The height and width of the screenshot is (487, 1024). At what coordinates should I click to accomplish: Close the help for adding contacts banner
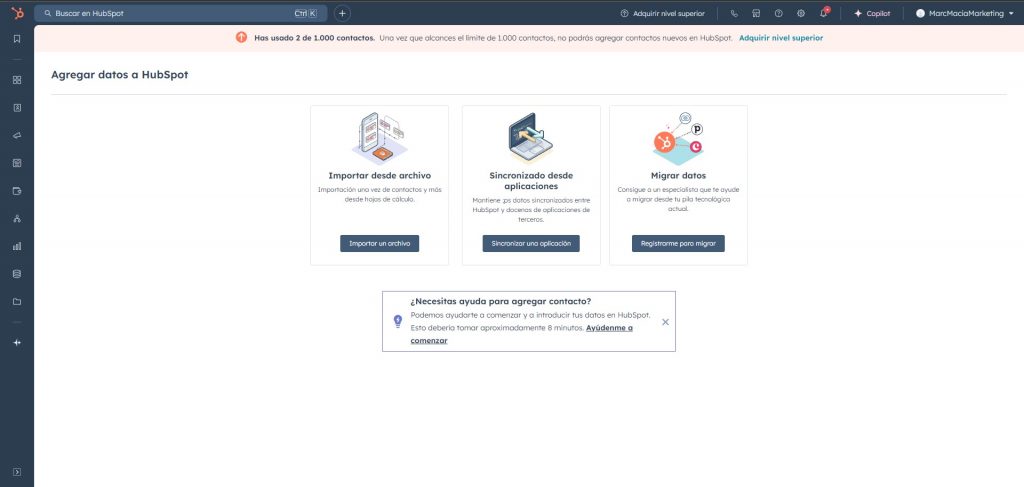(665, 322)
